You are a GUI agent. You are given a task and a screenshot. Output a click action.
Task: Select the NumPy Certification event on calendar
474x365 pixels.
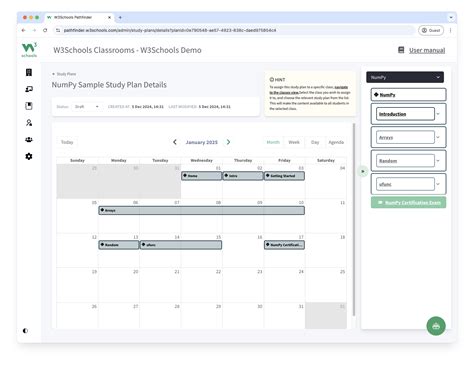(284, 245)
